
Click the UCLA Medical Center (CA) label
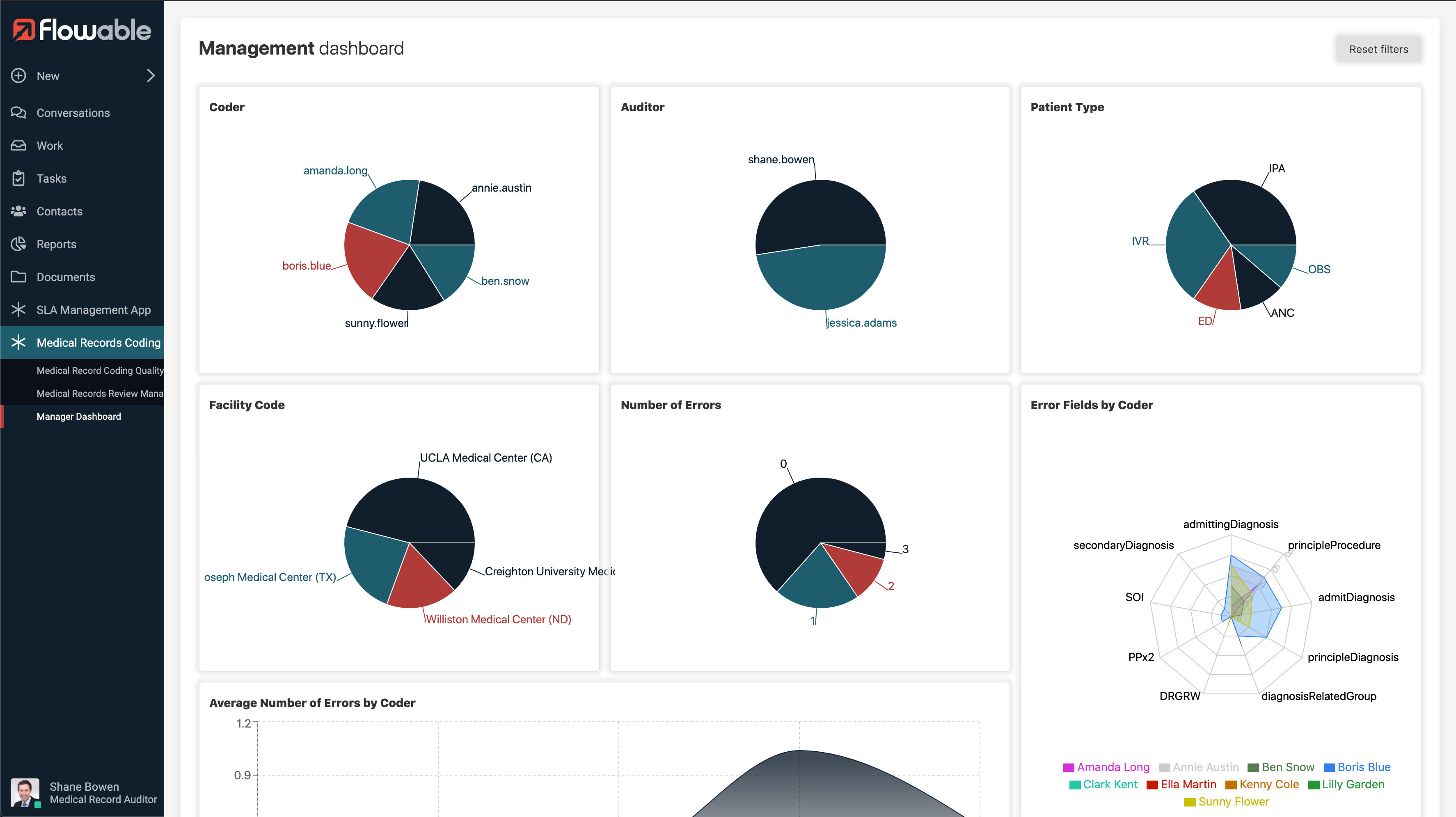pyautogui.click(x=485, y=458)
